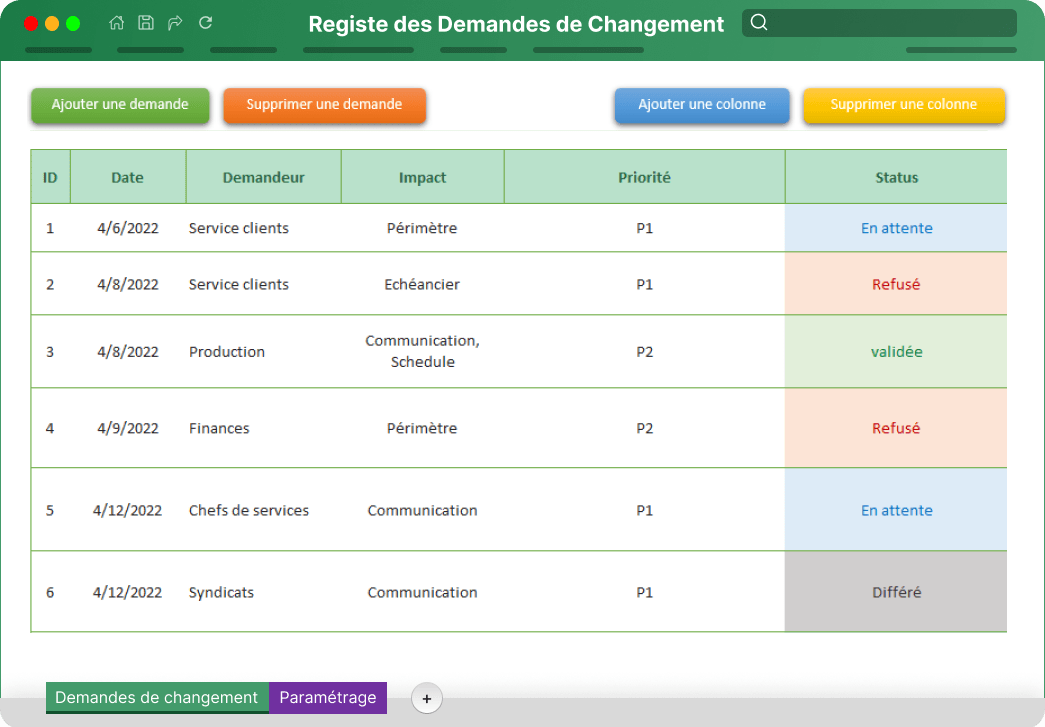Select Périmètre impact cell in row 1
This screenshot has width=1045, height=727.
[423, 228]
